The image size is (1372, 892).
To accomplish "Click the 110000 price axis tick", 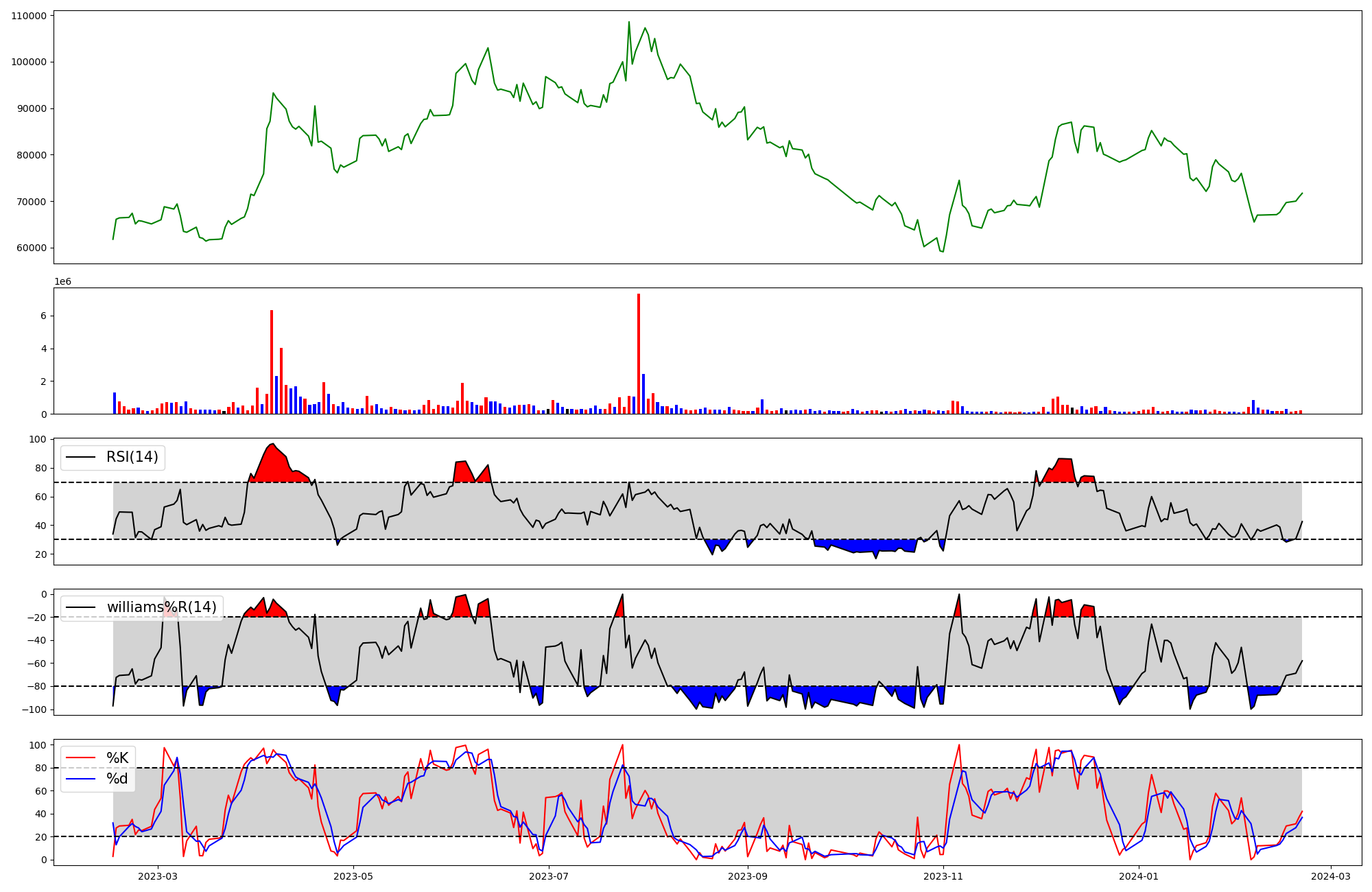I will coord(29,16).
